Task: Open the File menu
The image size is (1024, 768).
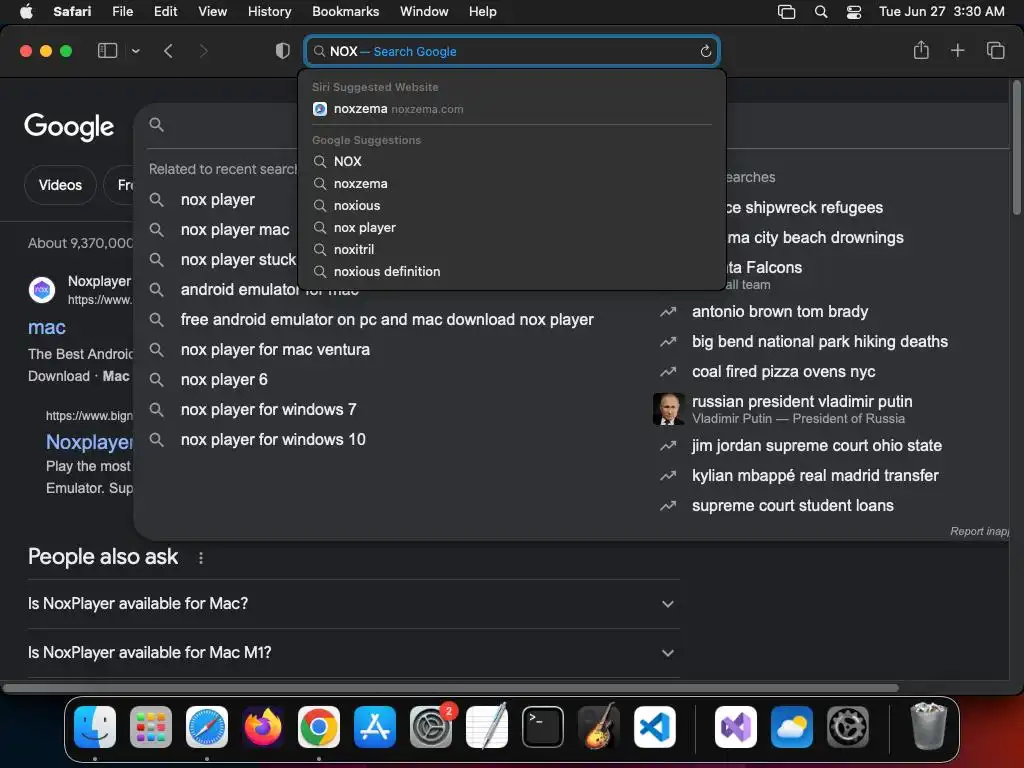Action: point(122,12)
